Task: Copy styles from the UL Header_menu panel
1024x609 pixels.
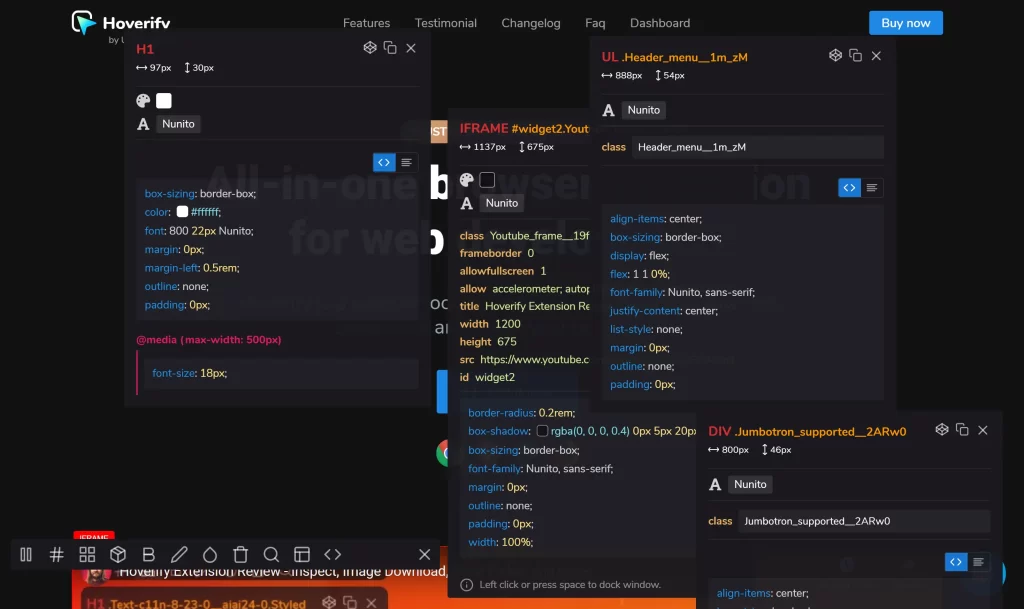Action: 856,55
